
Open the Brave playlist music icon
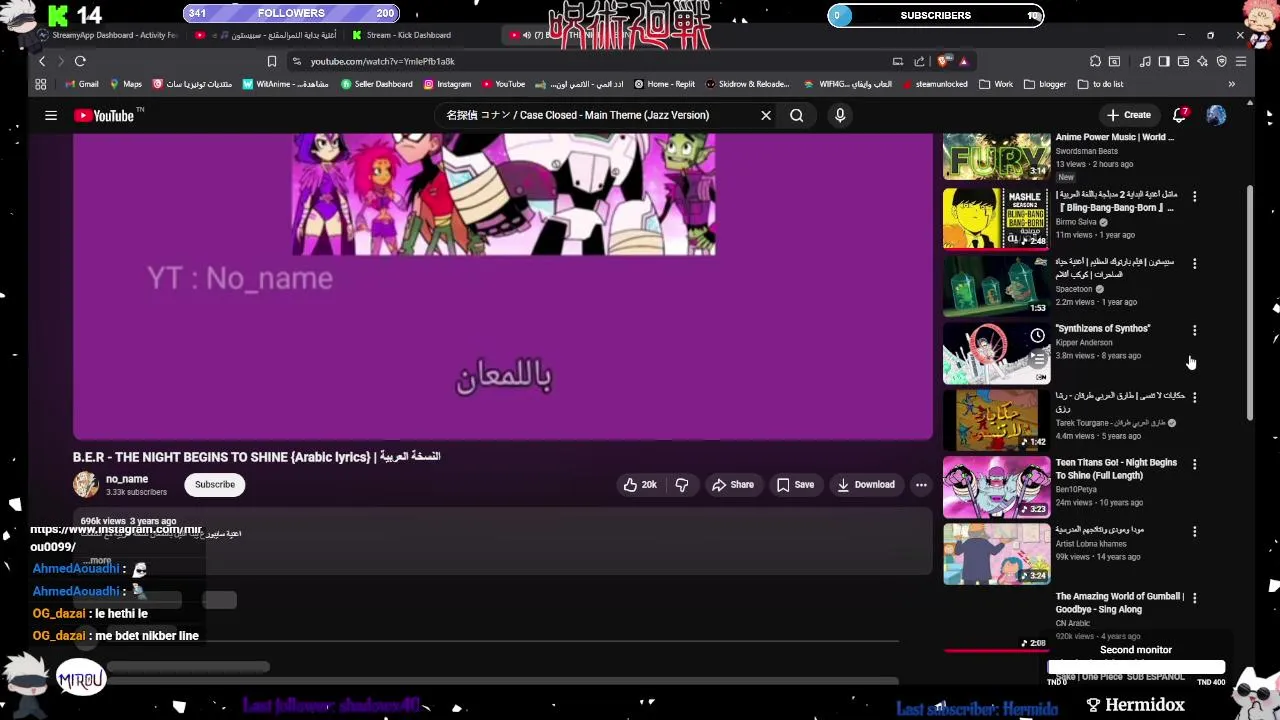point(1145,61)
